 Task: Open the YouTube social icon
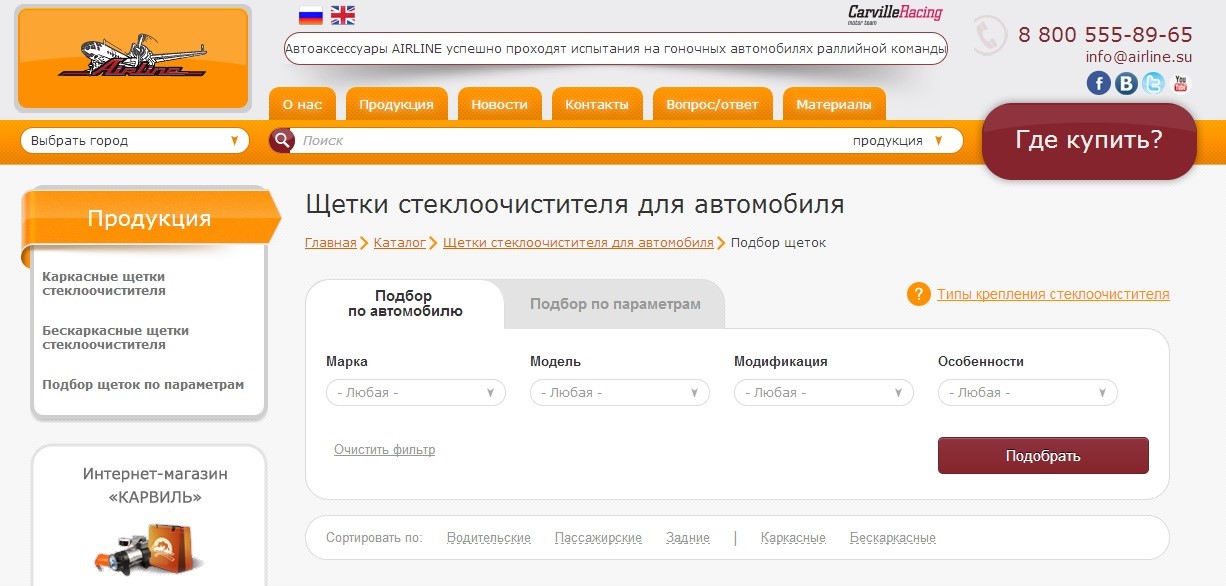pos(1181,84)
